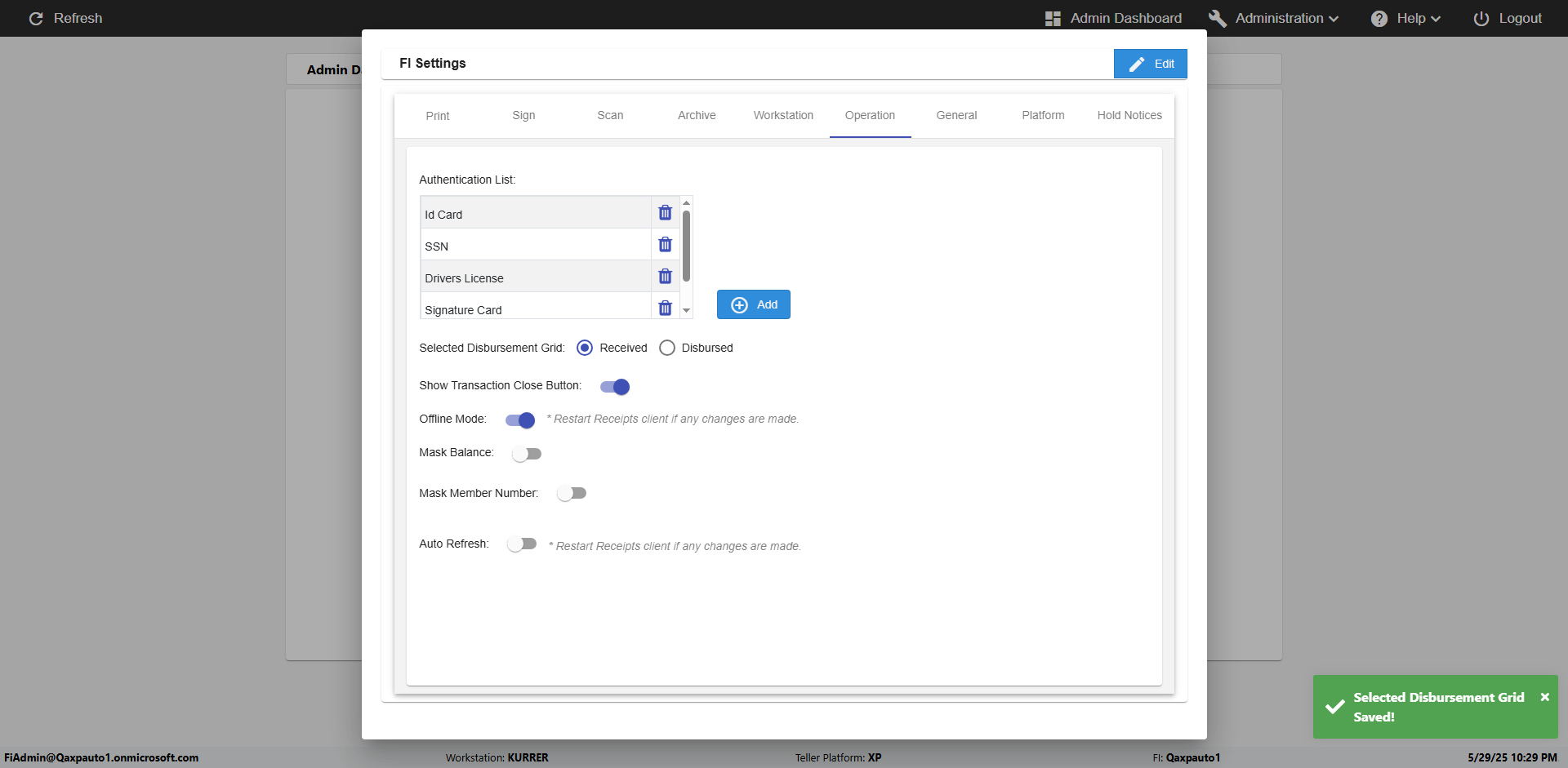Expand the Administration dropdown menu

pyautogui.click(x=1273, y=18)
